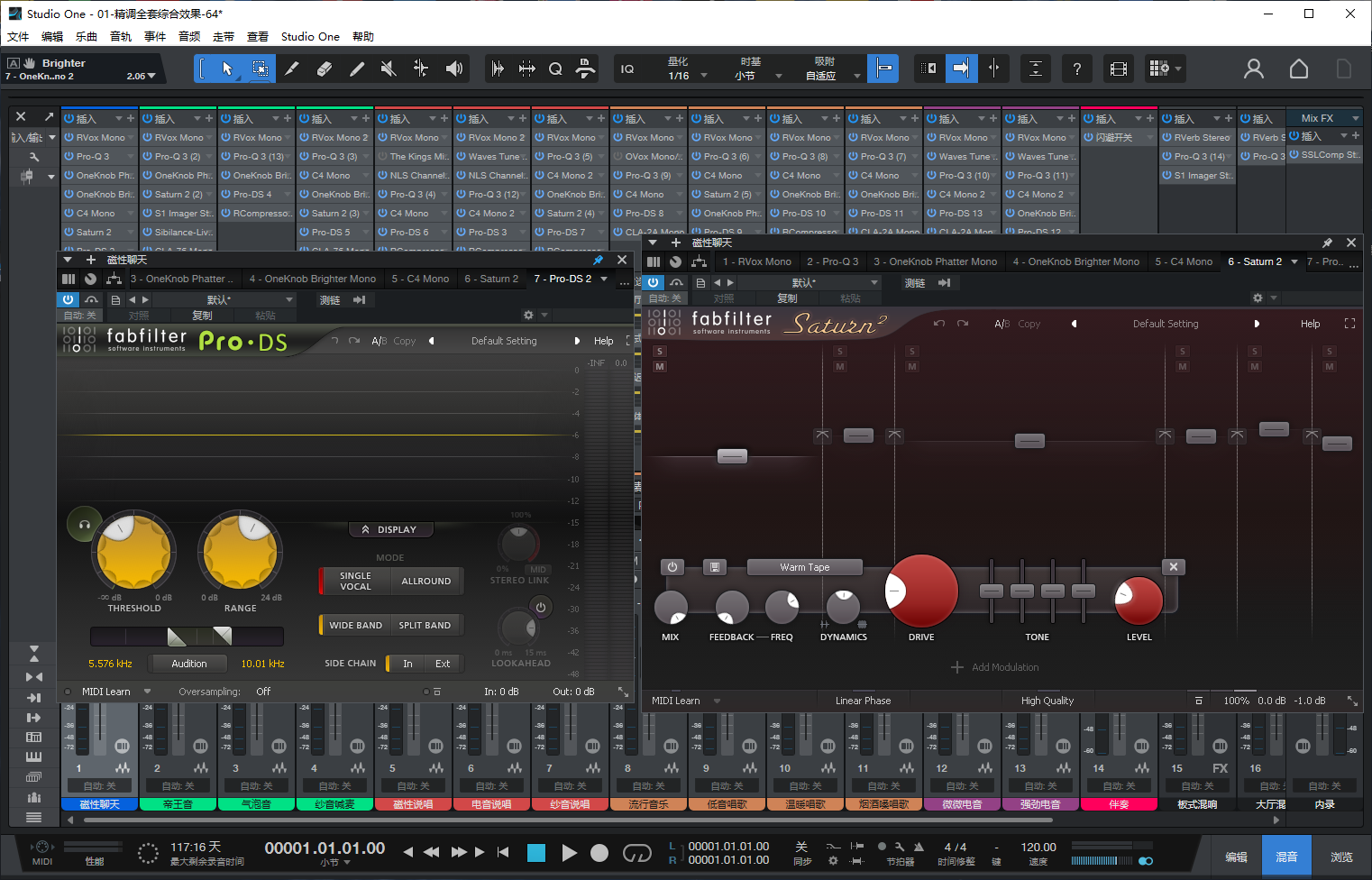Select the Eraser tool

click(x=325, y=69)
